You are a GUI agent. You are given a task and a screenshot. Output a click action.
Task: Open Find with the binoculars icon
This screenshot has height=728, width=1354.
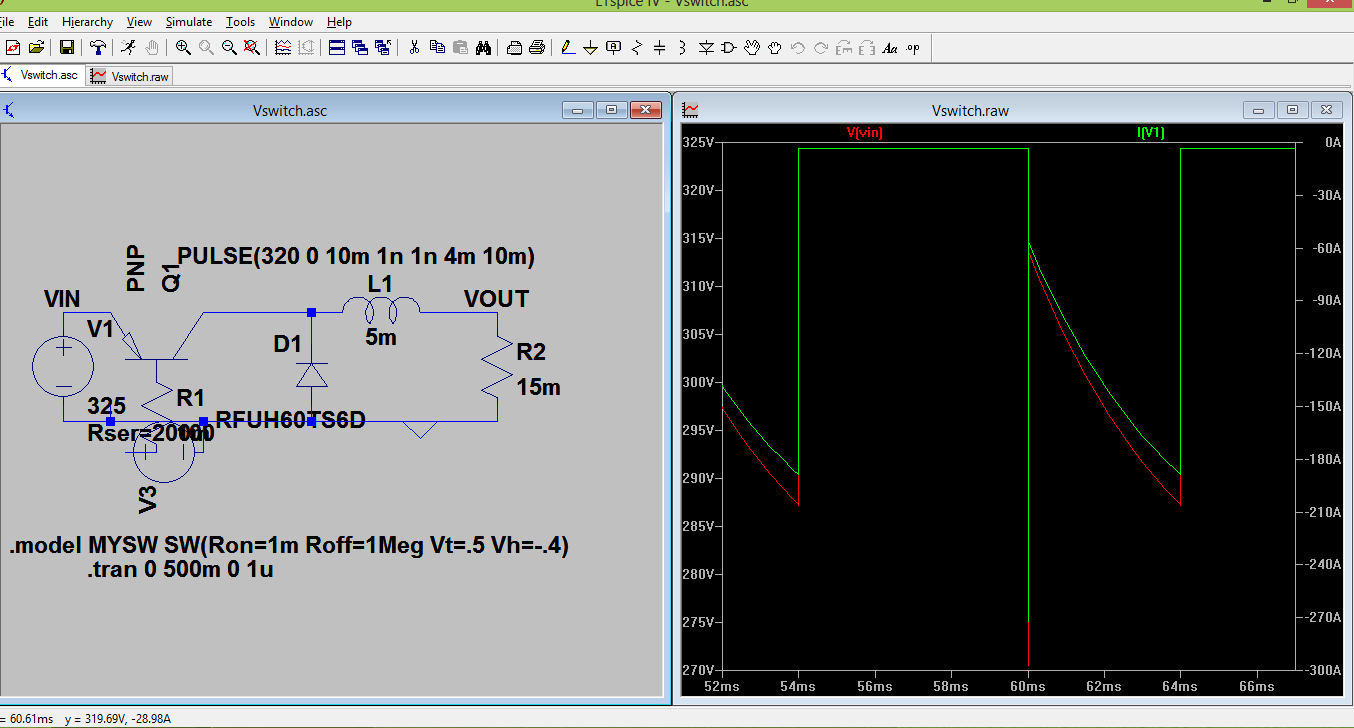[483, 47]
